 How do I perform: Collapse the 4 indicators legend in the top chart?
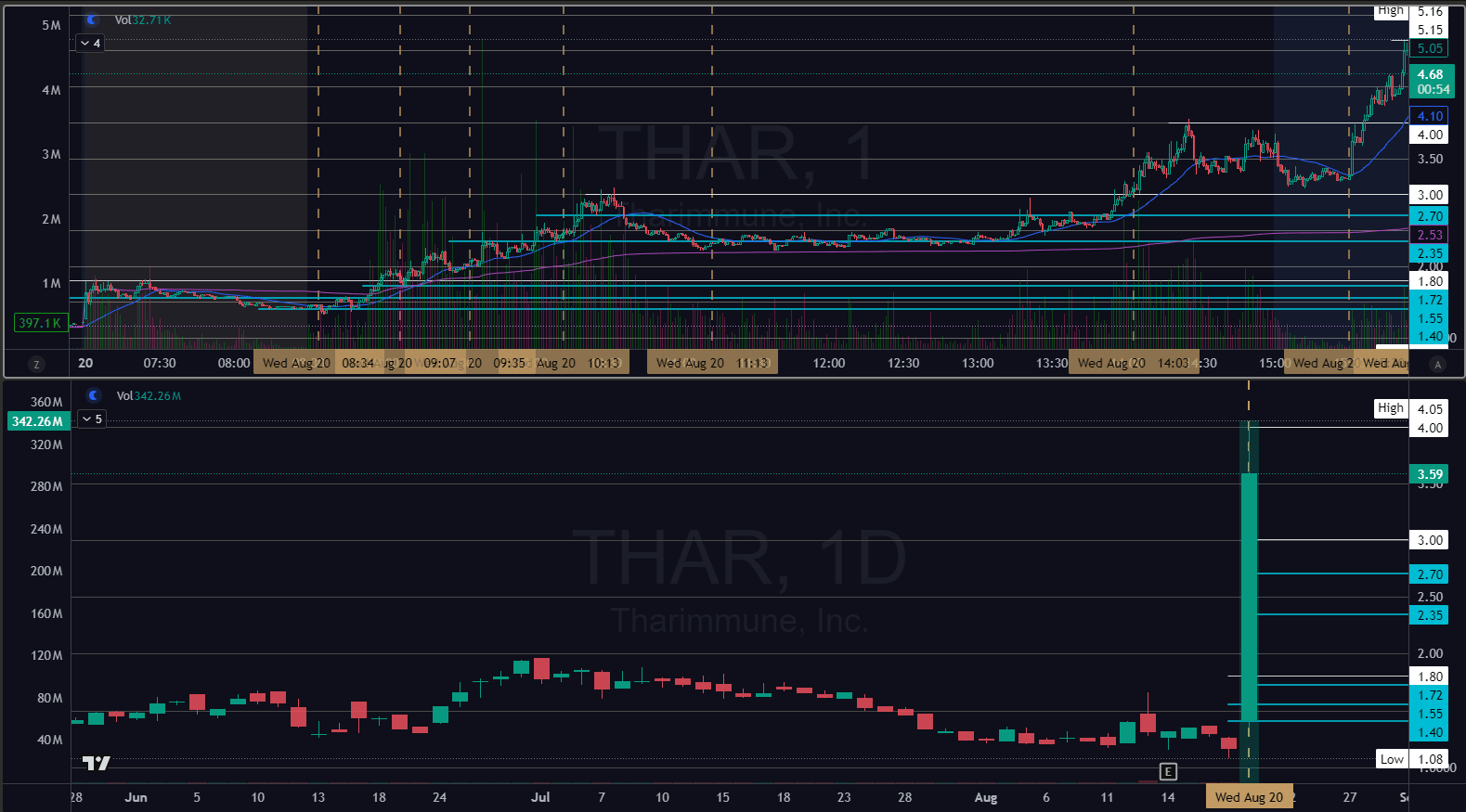click(90, 43)
